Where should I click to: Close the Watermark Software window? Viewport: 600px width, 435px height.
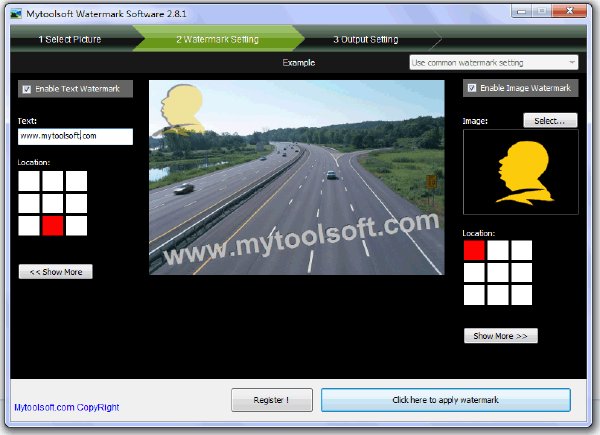[569, 11]
